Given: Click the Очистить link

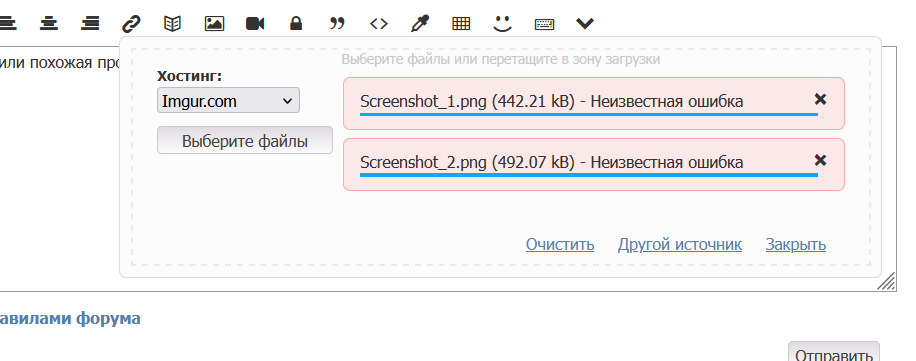Looking at the screenshot, I should tap(560, 244).
